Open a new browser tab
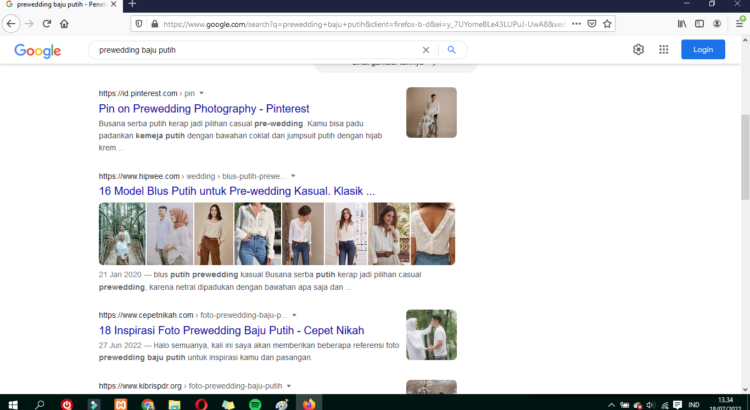 point(132,5)
